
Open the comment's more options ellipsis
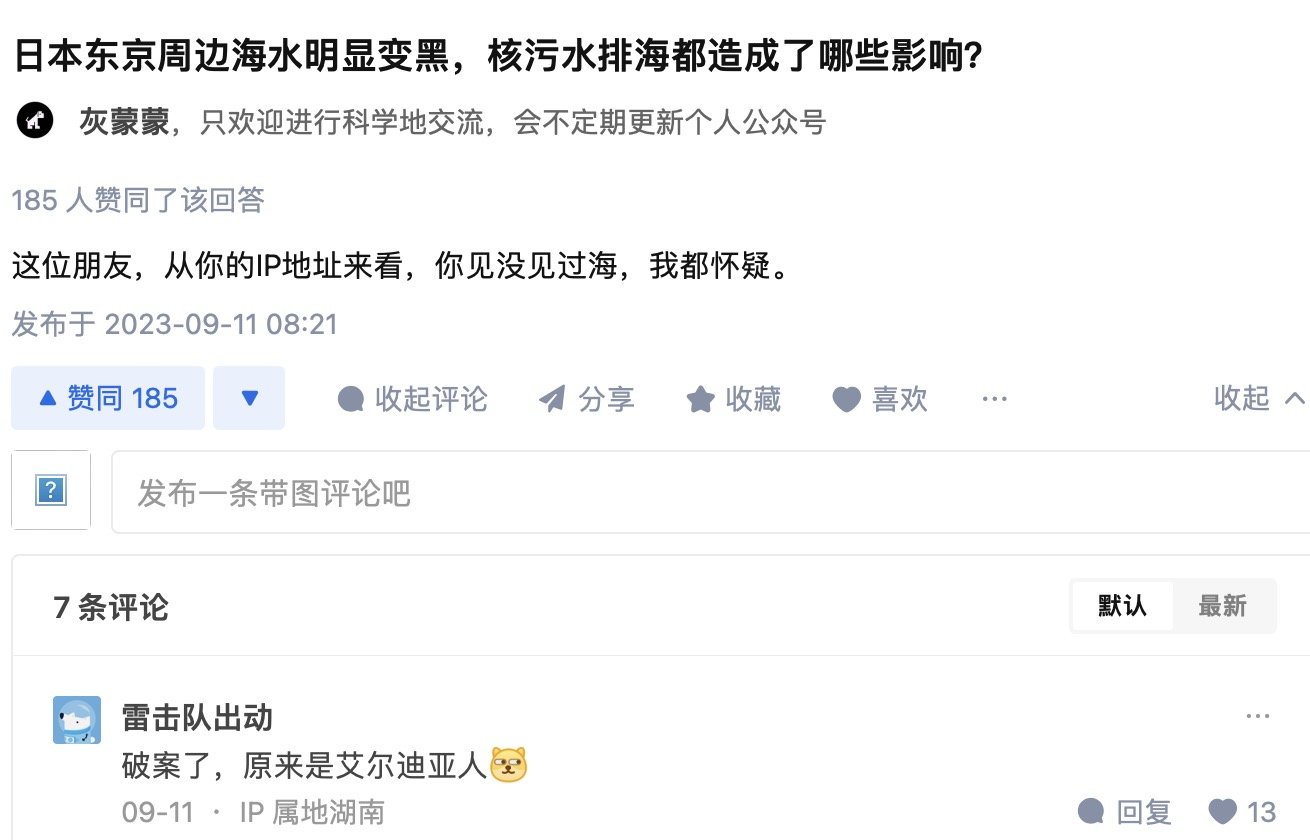pyautogui.click(x=1258, y=717)
